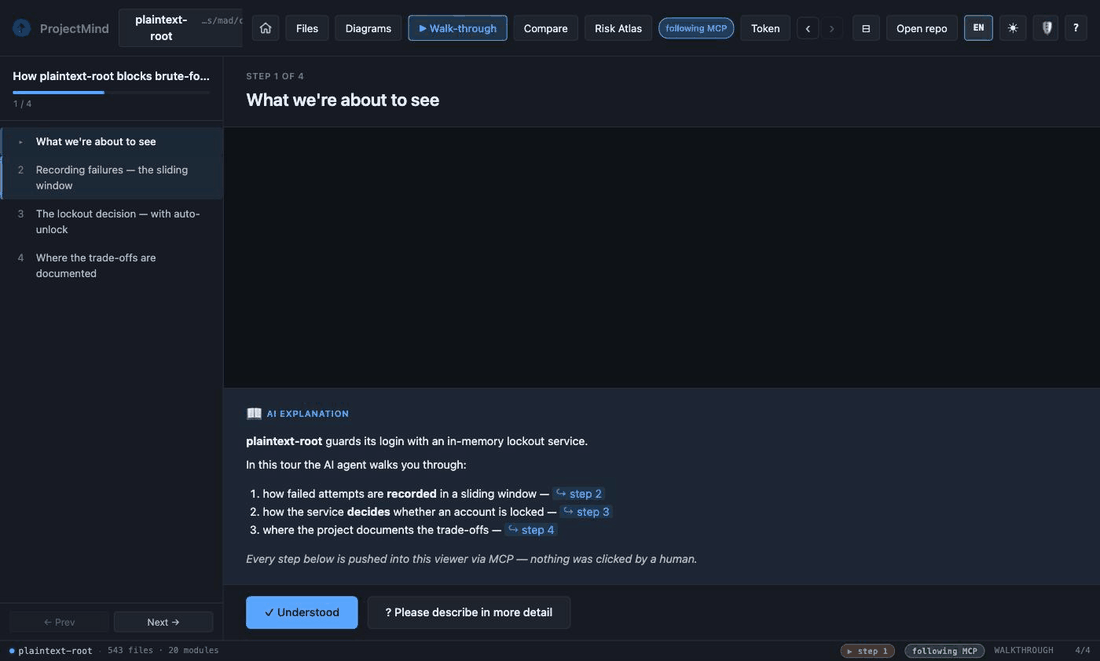Follow the step 3 link

[x=586, y=512]
